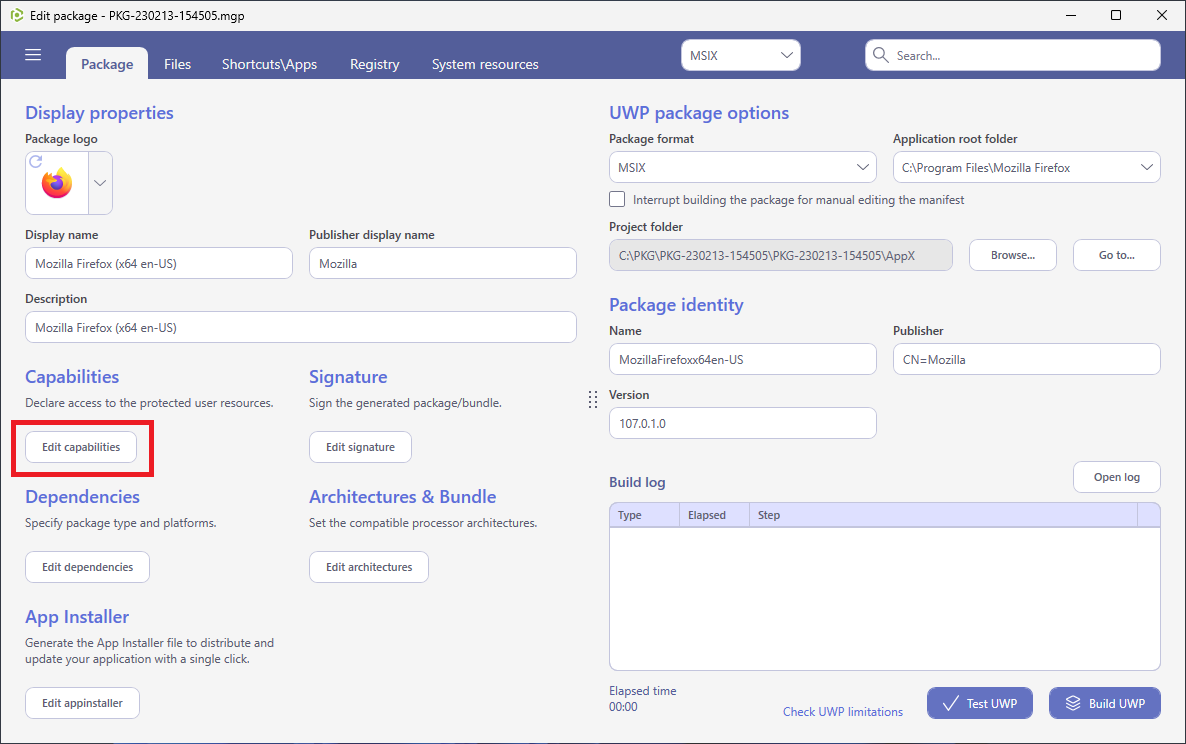Expand the package logo dropdown arrow
The height and width of the screenshot is (744, 1186).
(100, 183)
